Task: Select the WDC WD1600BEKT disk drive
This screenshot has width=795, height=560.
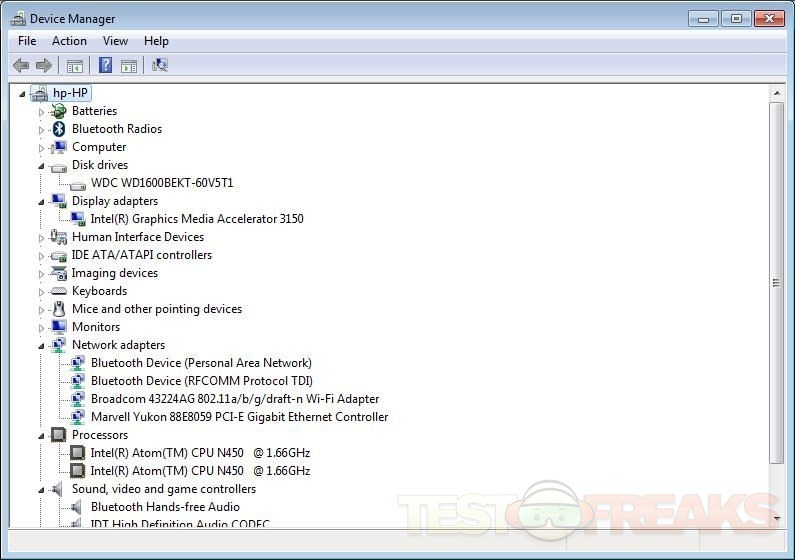Action: point(161,183)
